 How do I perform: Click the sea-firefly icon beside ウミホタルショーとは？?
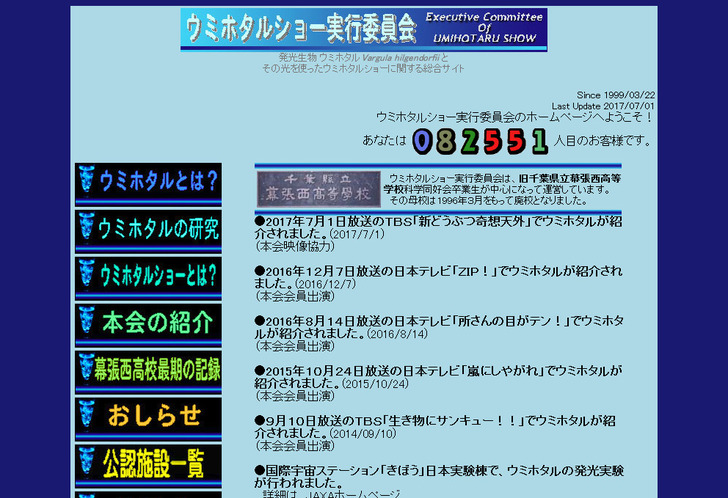click(86, 275)
